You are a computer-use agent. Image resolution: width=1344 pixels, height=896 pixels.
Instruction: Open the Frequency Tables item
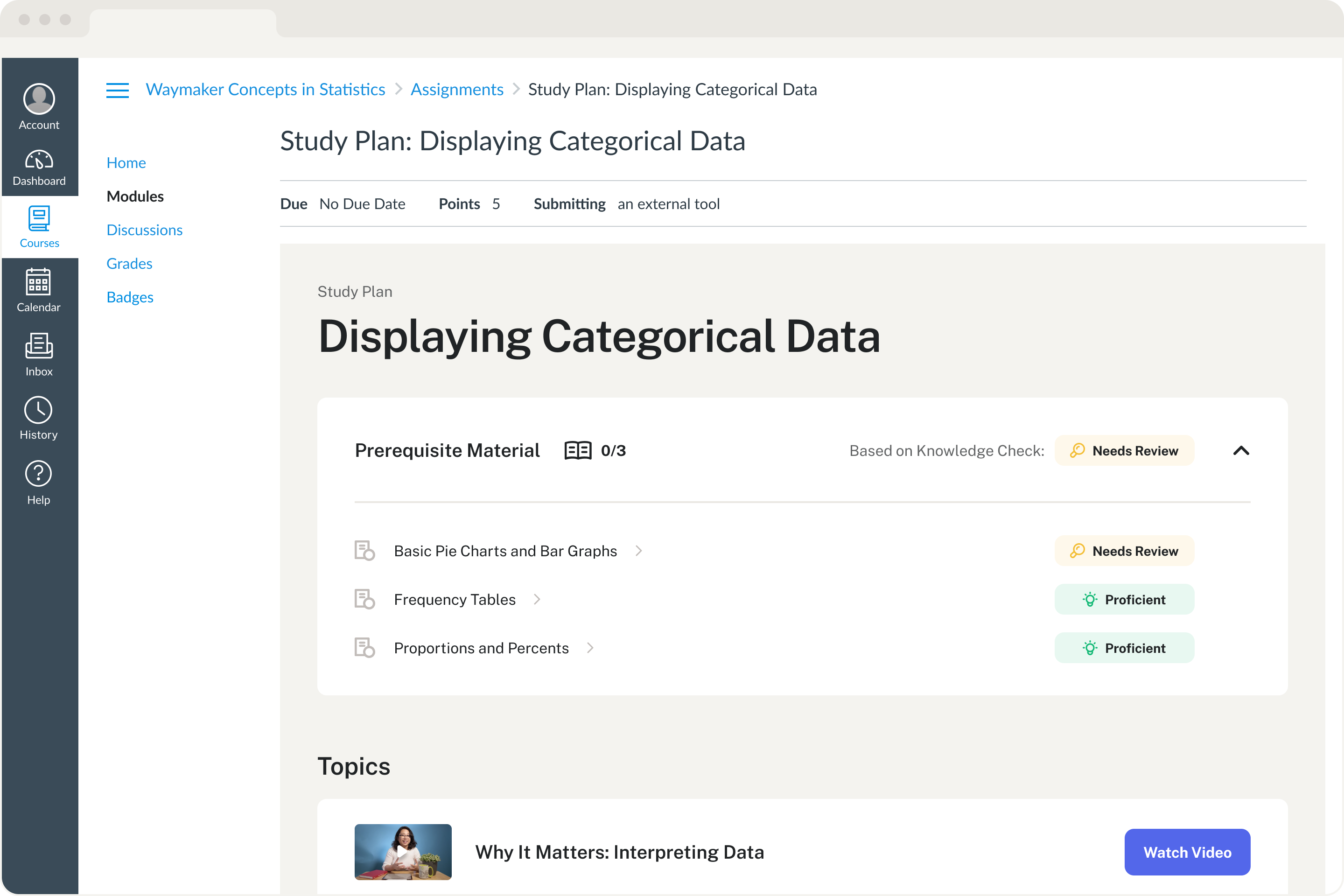pos(455,599)
